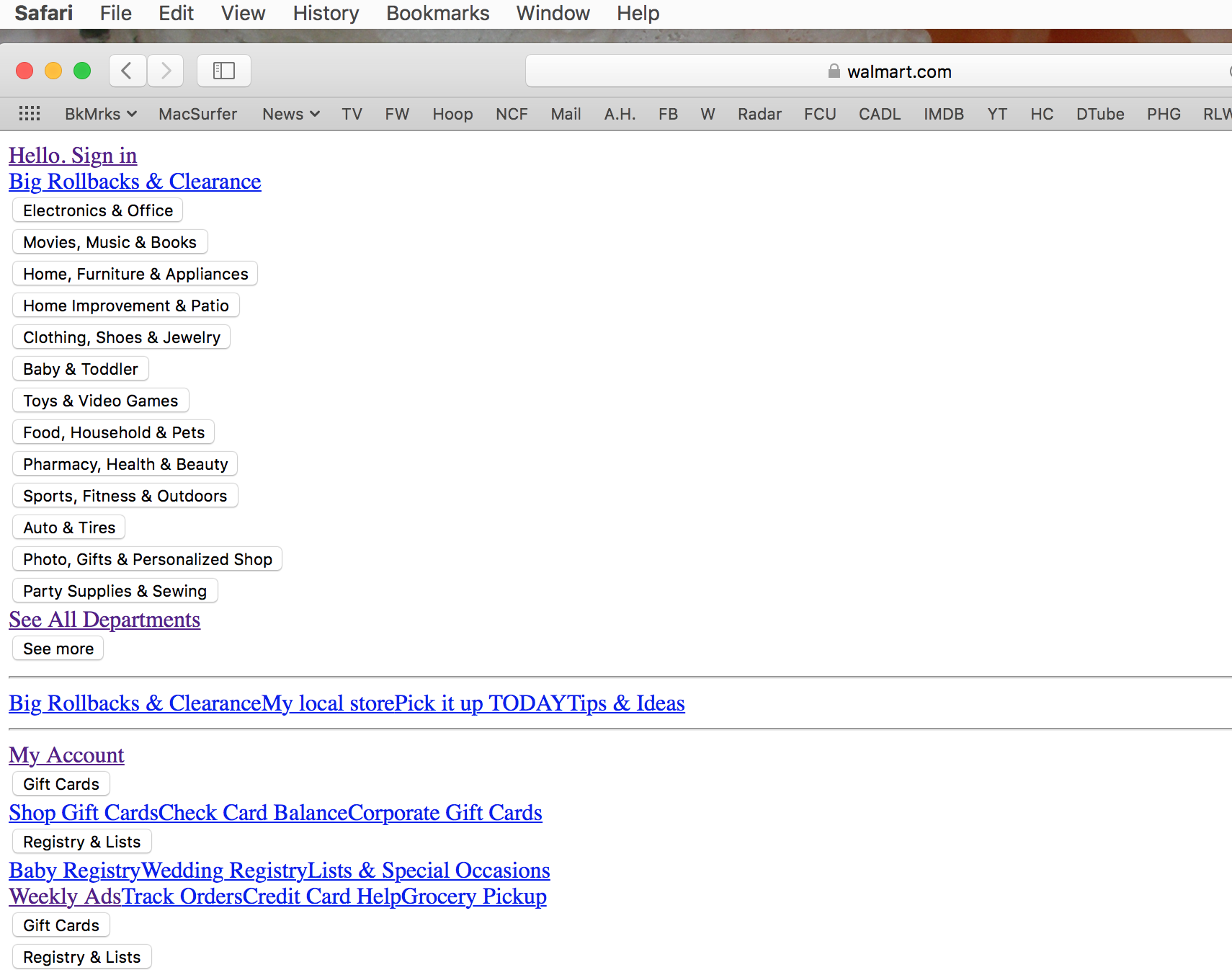Go to the My Account link
Image resolution: width=1232 pixels, height=970 pixels.
click(66, 755)
